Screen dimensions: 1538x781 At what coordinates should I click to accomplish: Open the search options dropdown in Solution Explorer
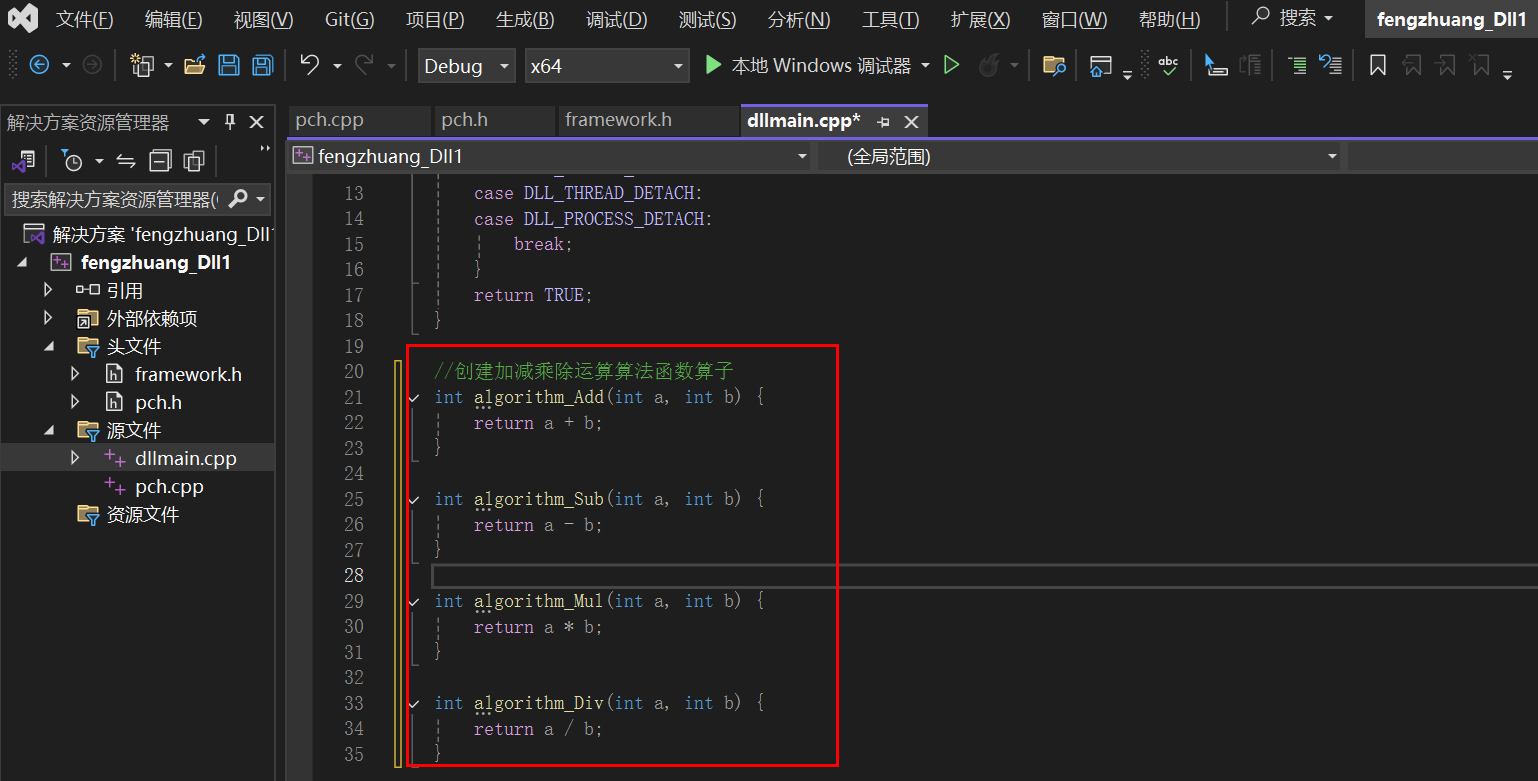261,199
